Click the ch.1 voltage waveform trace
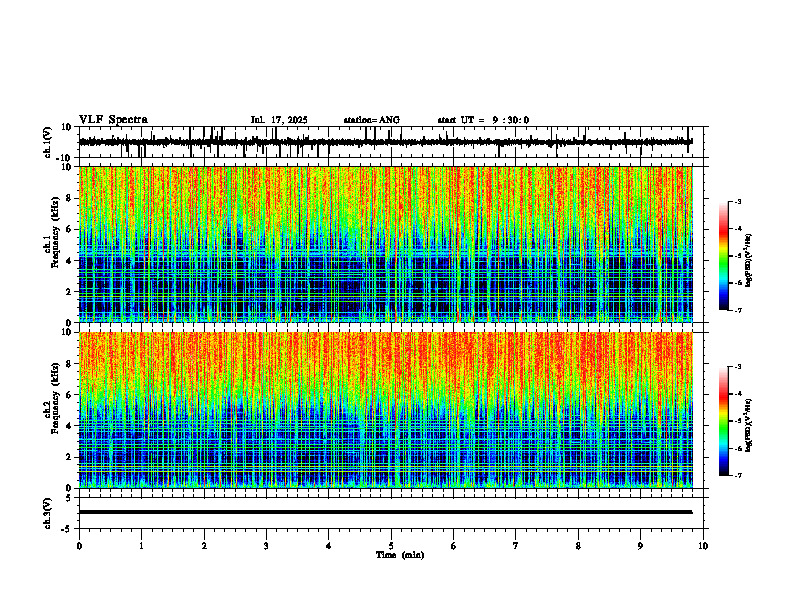The image size is (792, 612). click(385, 142)
